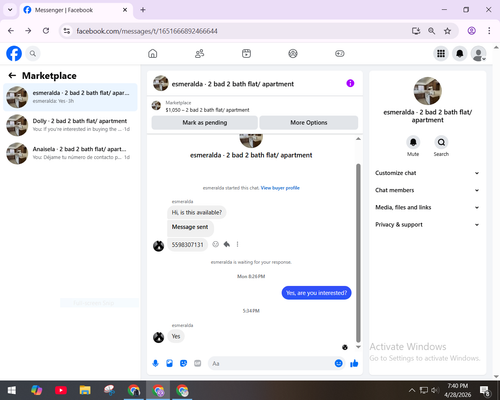Open the Facebook menu grid icon
The width and height of the screenshot is (500, 400).
tap(441, 53)
